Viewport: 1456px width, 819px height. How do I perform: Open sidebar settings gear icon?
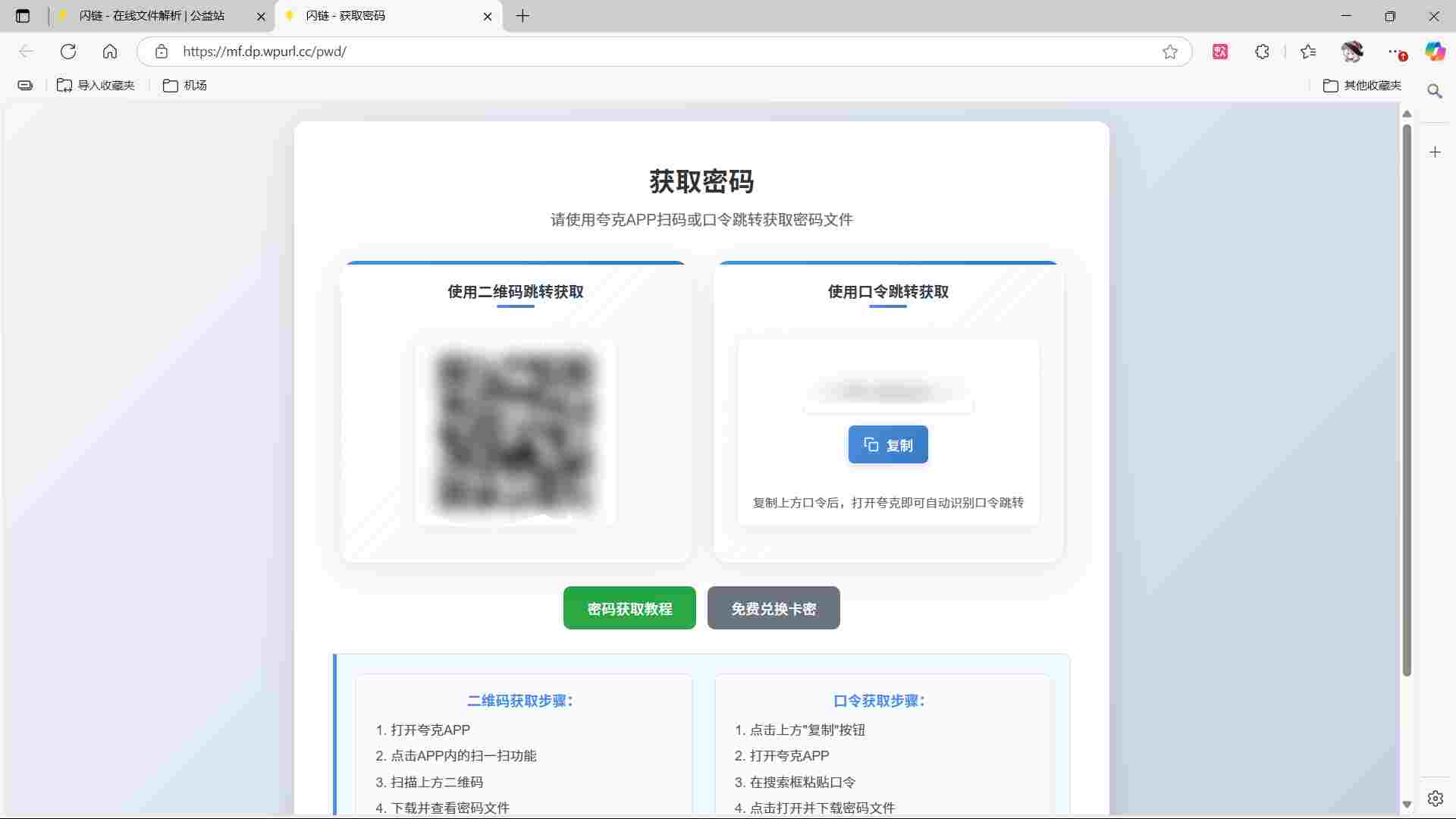tap(1435, 799)
